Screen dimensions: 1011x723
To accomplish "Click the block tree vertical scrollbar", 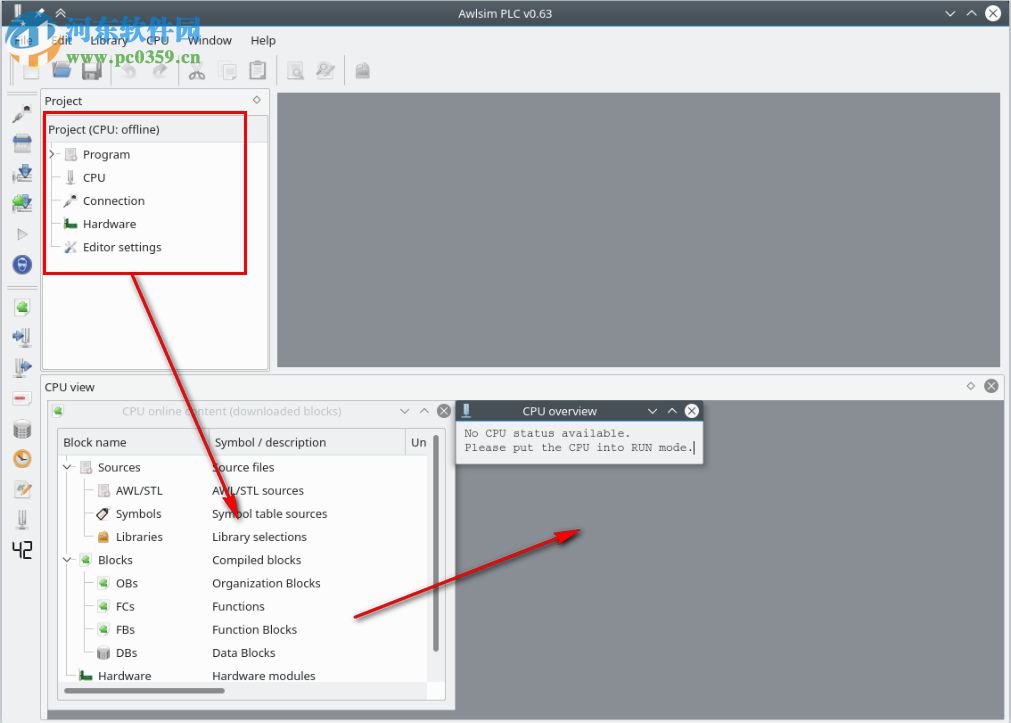I will pyautogui.click(x=436, y=543).
